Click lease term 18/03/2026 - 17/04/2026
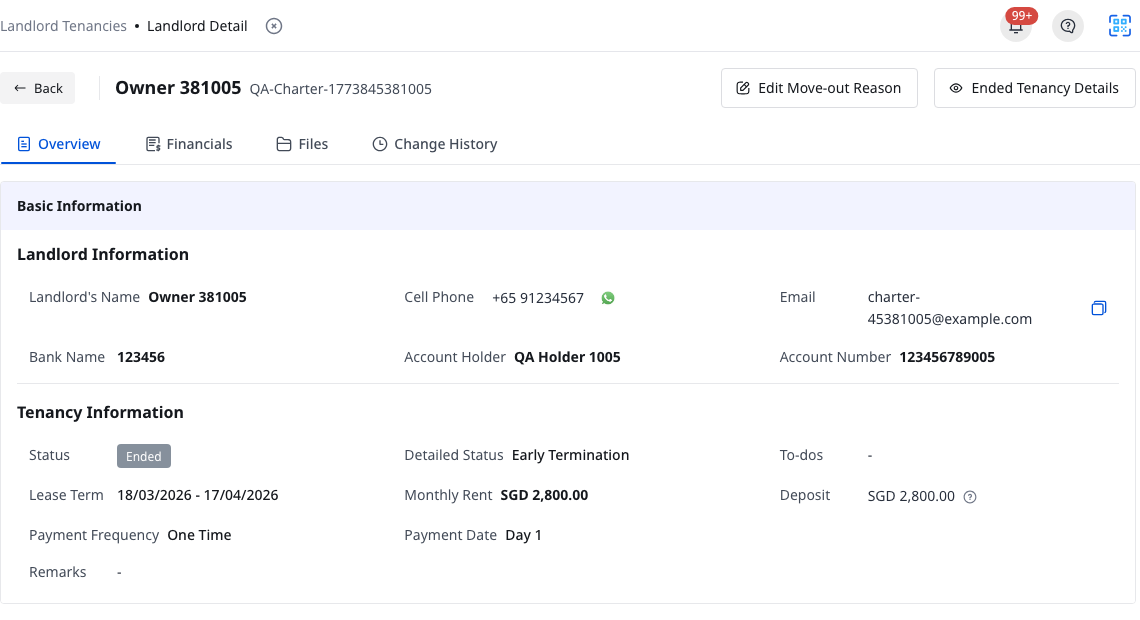Screen dimensions: 1140x620 coord(198,495)
